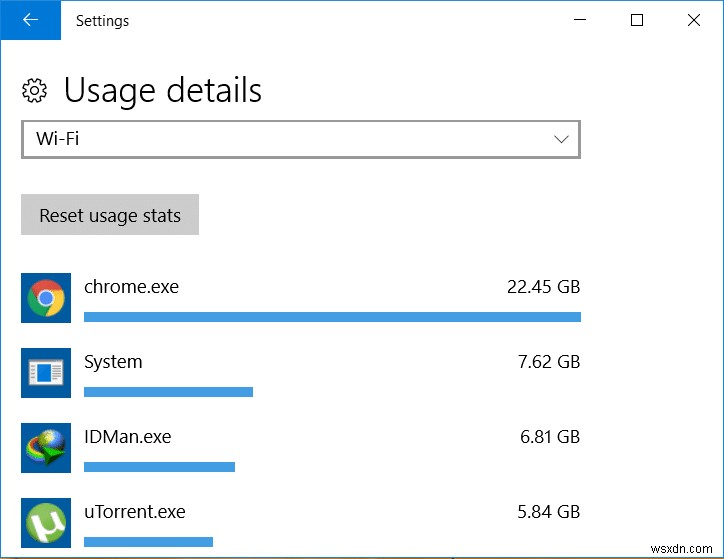The image size is (724, 559).
Task: Click Reset usage stats button
Action: tap(110, 215)
